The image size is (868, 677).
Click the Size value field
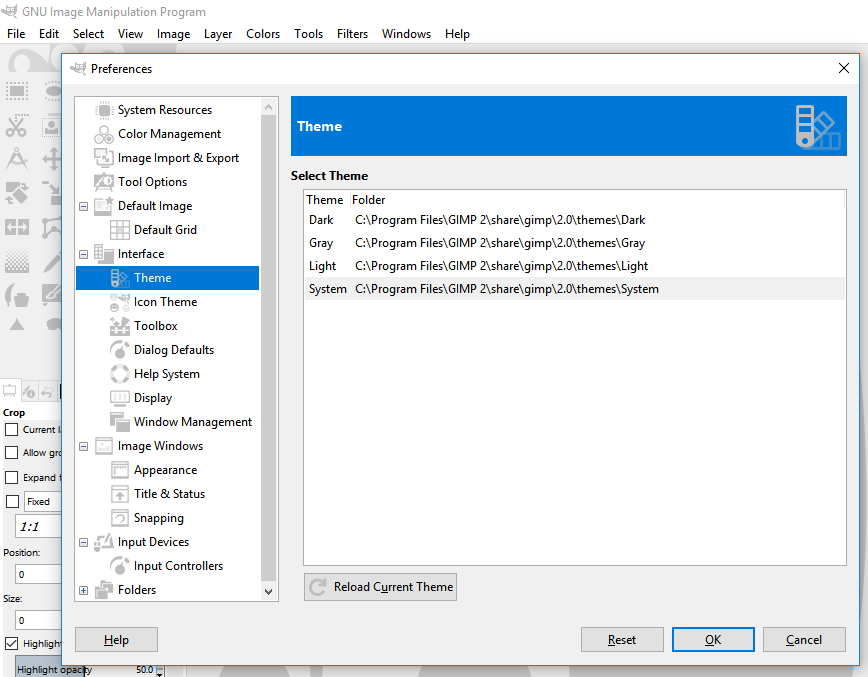38,621
